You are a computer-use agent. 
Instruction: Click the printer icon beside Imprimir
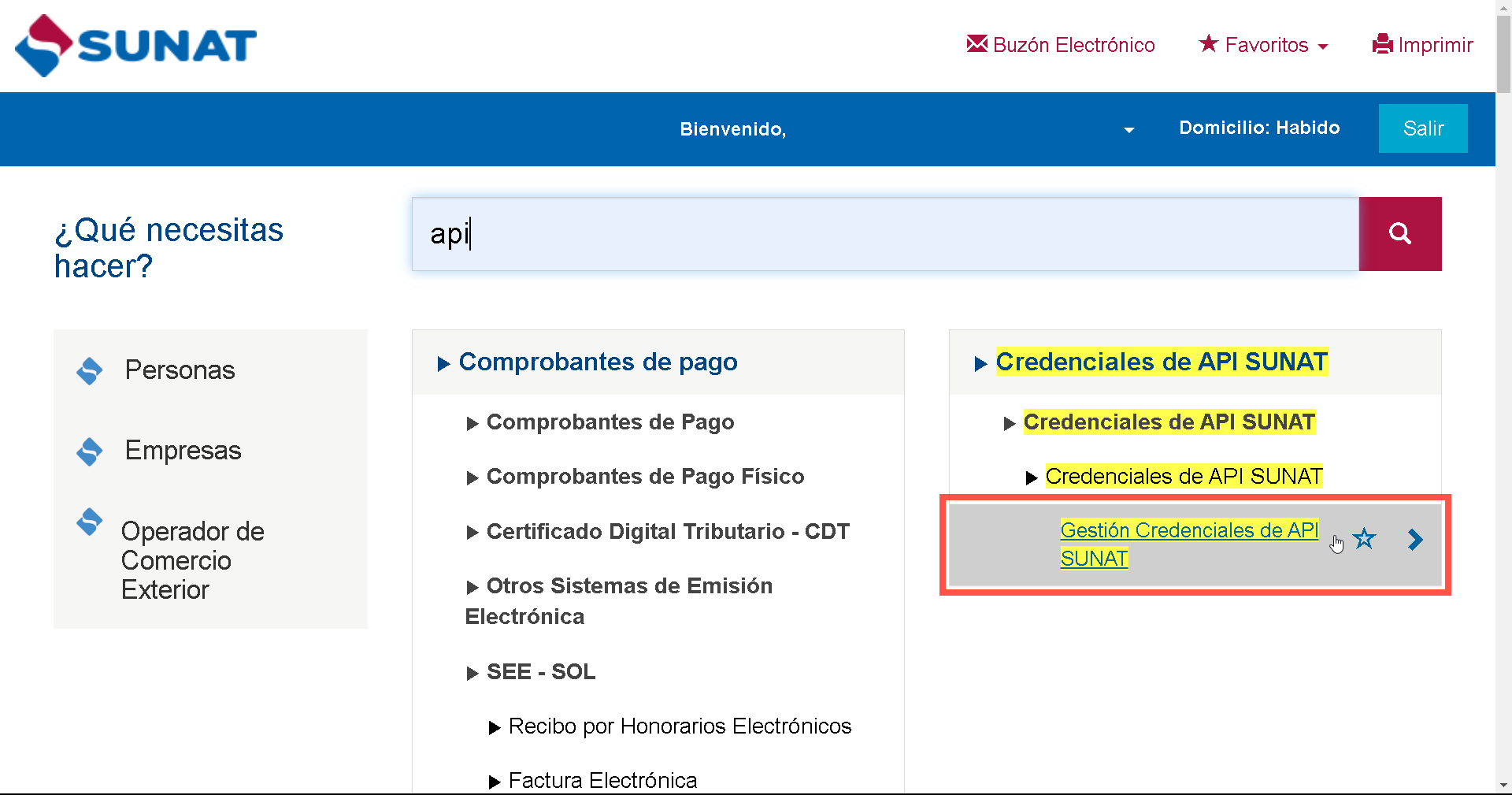click(1382, 44)
